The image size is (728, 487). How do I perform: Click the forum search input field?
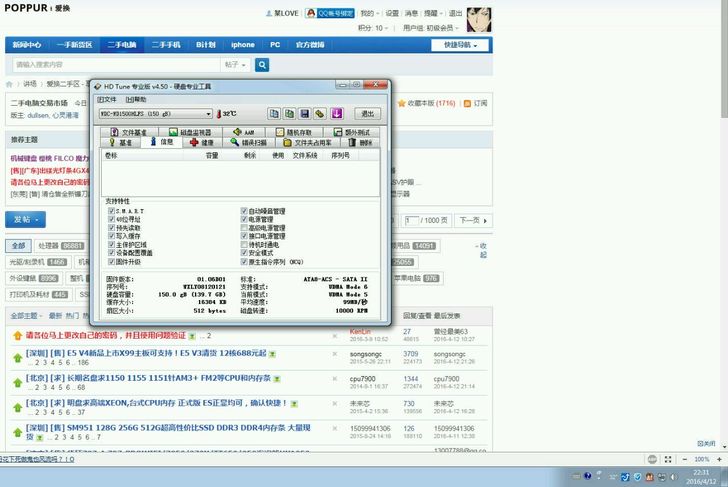pyautogui.click(x=116, y=65)
